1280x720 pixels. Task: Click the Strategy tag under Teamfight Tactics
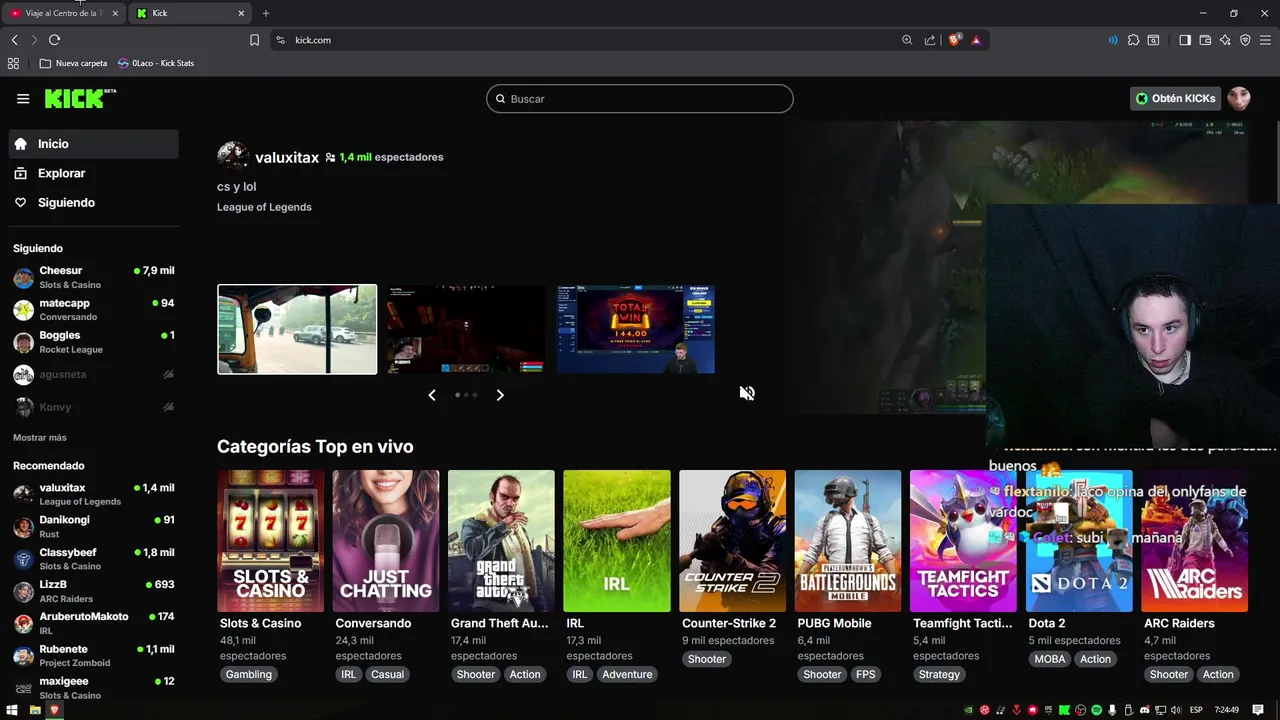(x=939, y=674)
